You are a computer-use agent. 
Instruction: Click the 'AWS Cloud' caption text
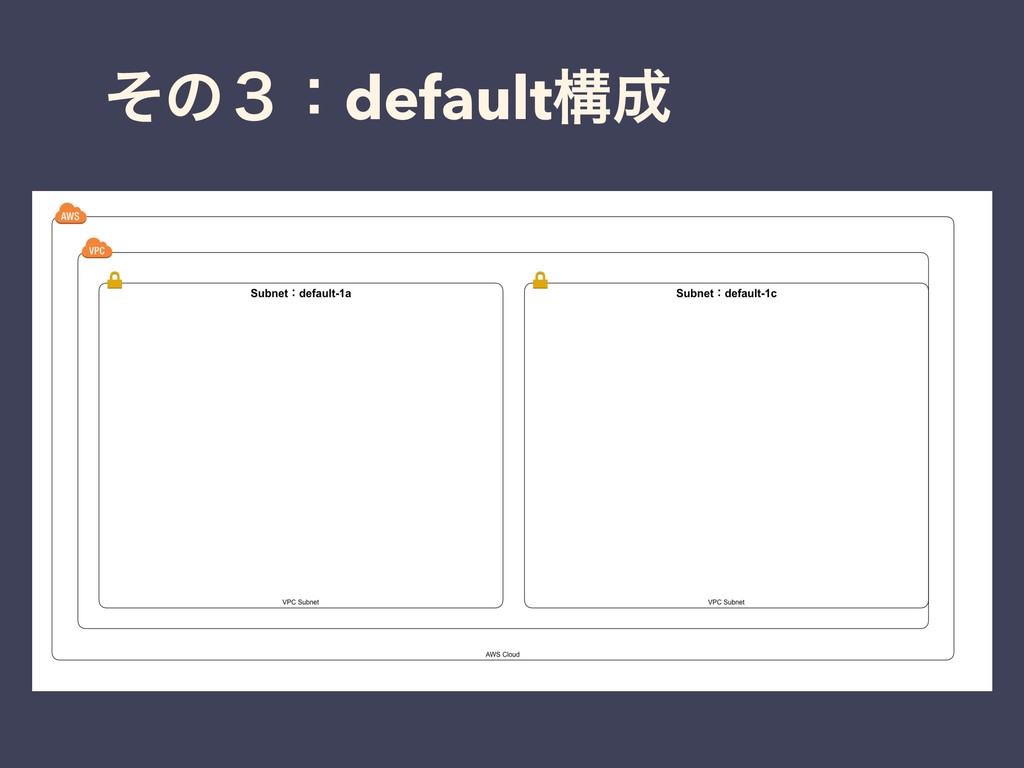click(503, 654)
